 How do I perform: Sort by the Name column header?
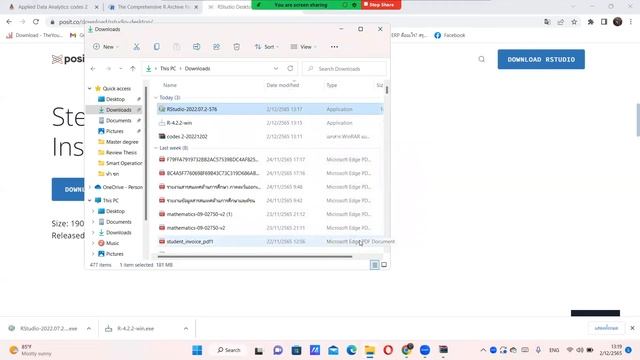click(170, 85)
